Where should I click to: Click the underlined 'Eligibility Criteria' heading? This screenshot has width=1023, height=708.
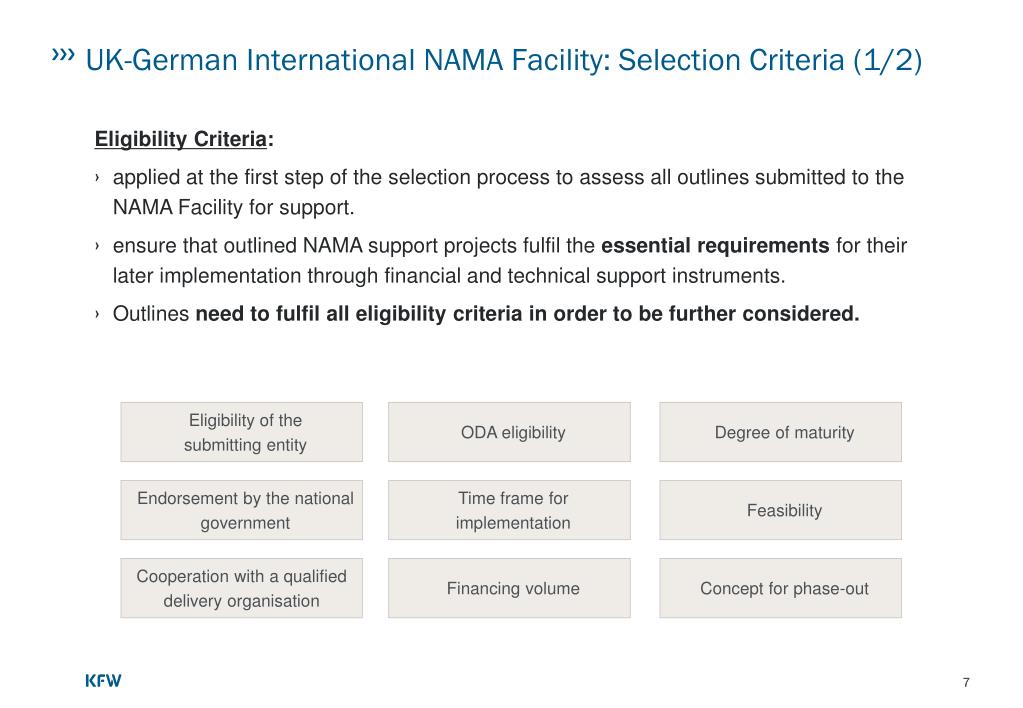(x=181, y=139)
